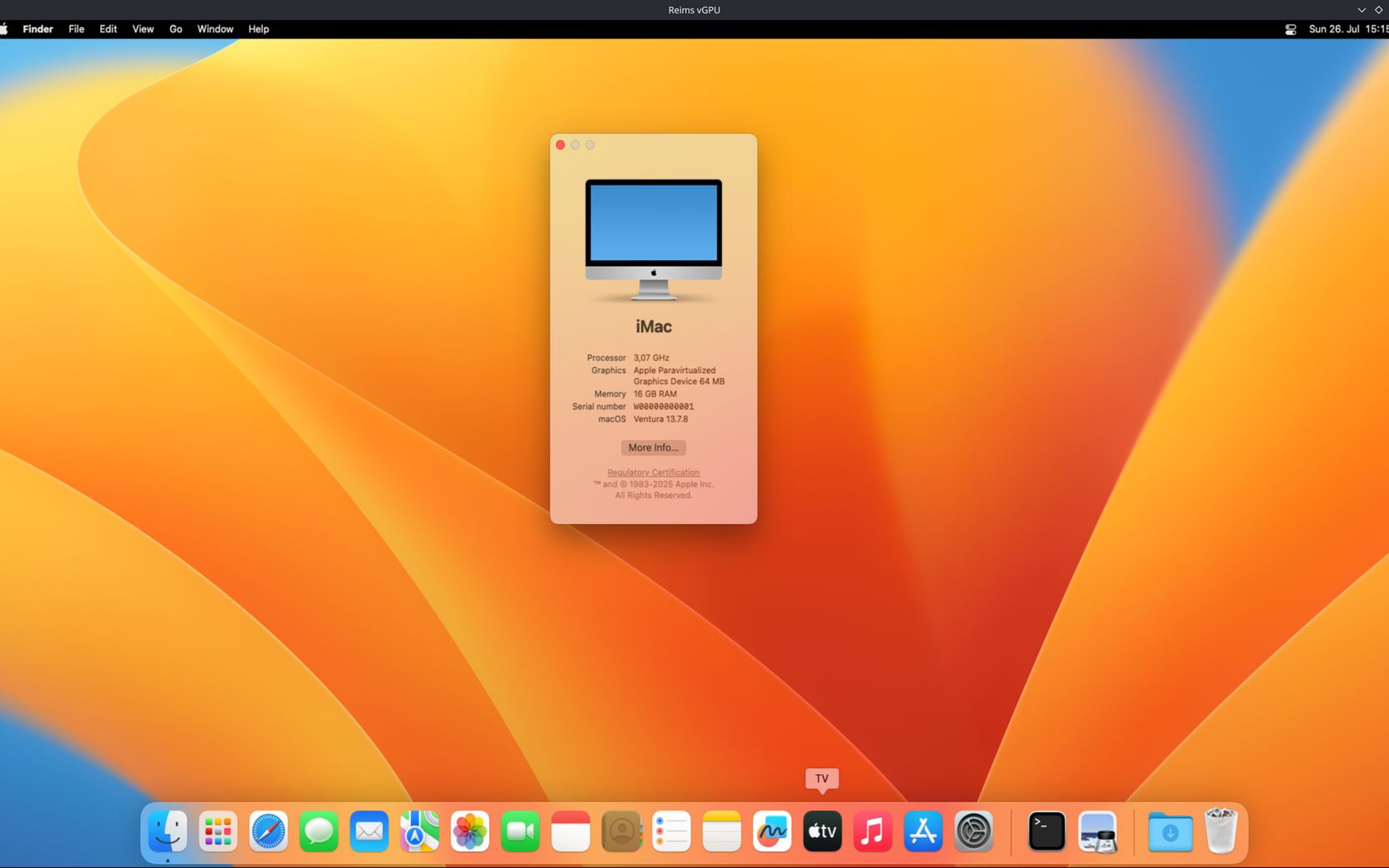Close the About This Mac window
Screen dimensions: 1389x868
(x=561, y=145)
